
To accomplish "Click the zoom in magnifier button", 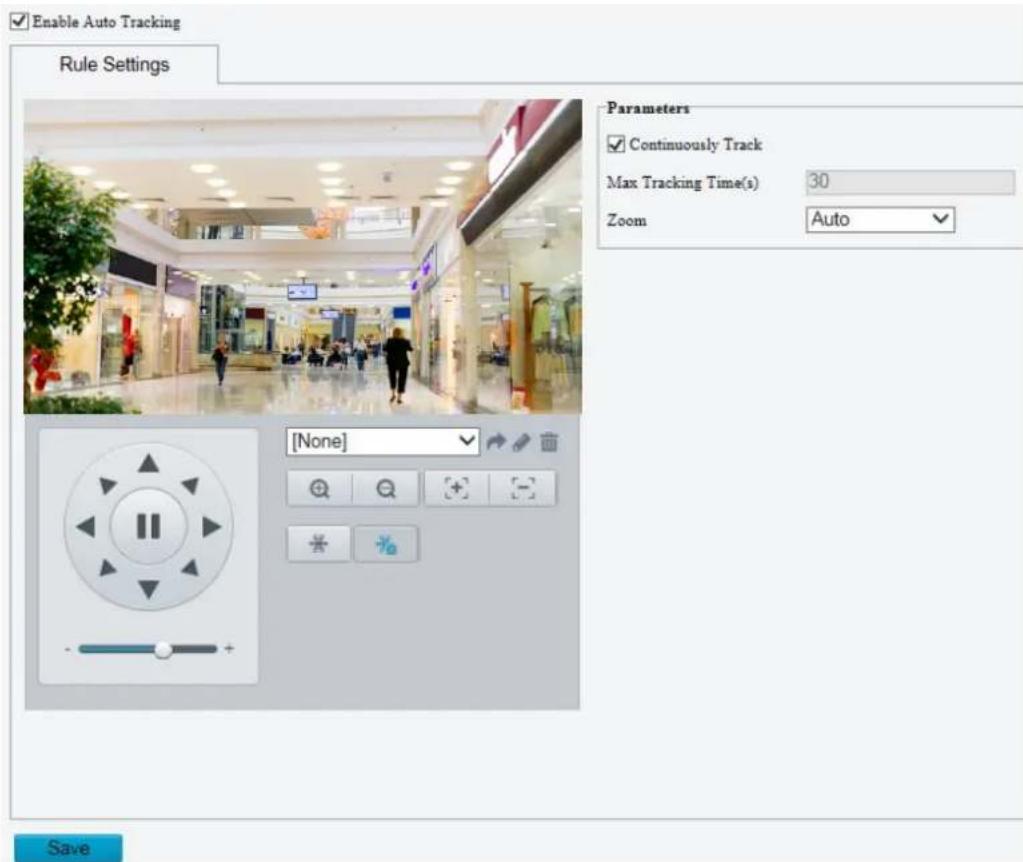I will click(x=319, y=488).
